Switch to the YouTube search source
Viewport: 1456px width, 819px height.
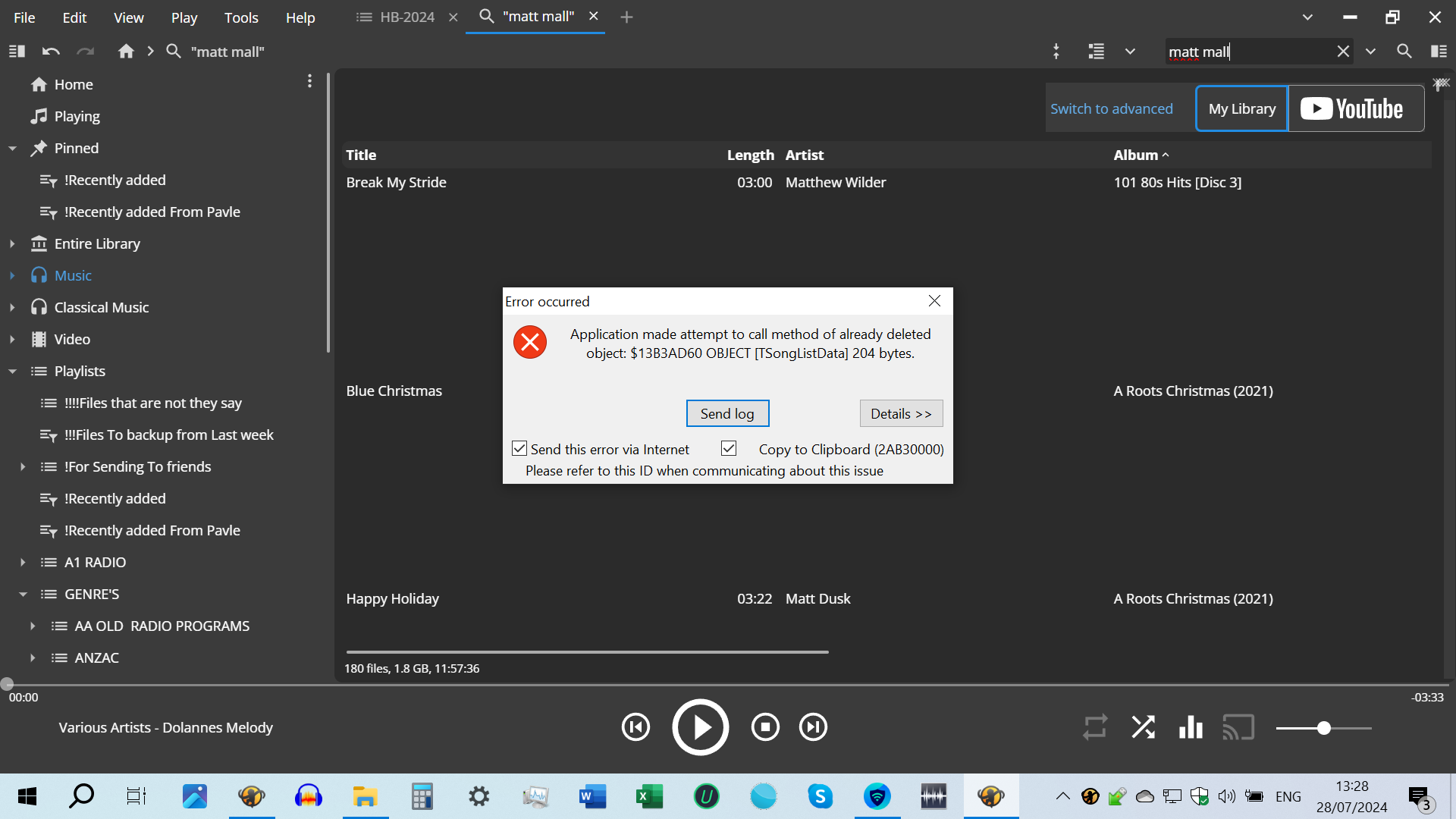1355,109
